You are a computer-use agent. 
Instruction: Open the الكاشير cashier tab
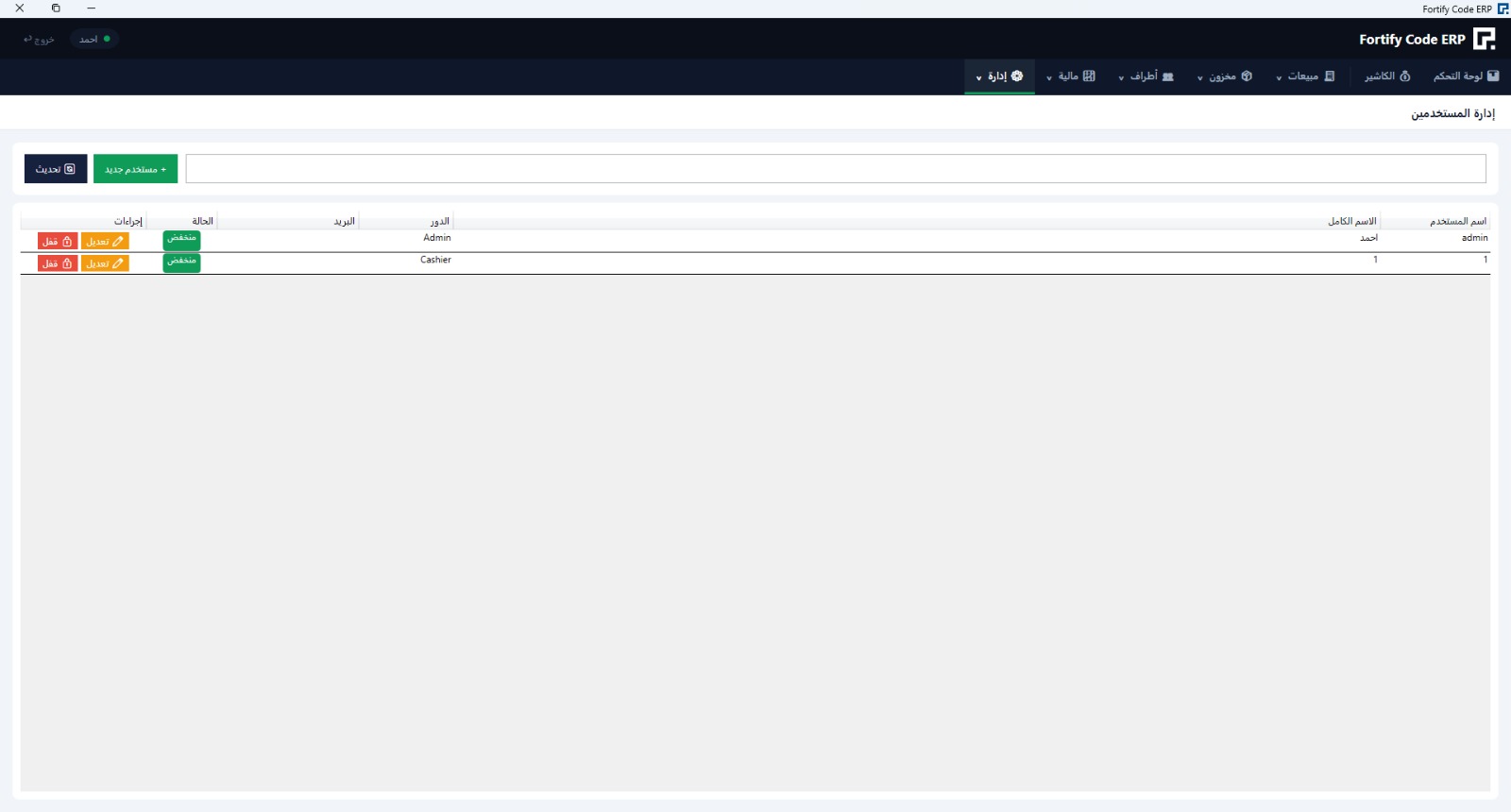pyautogui.click(x=1387, y=76)
